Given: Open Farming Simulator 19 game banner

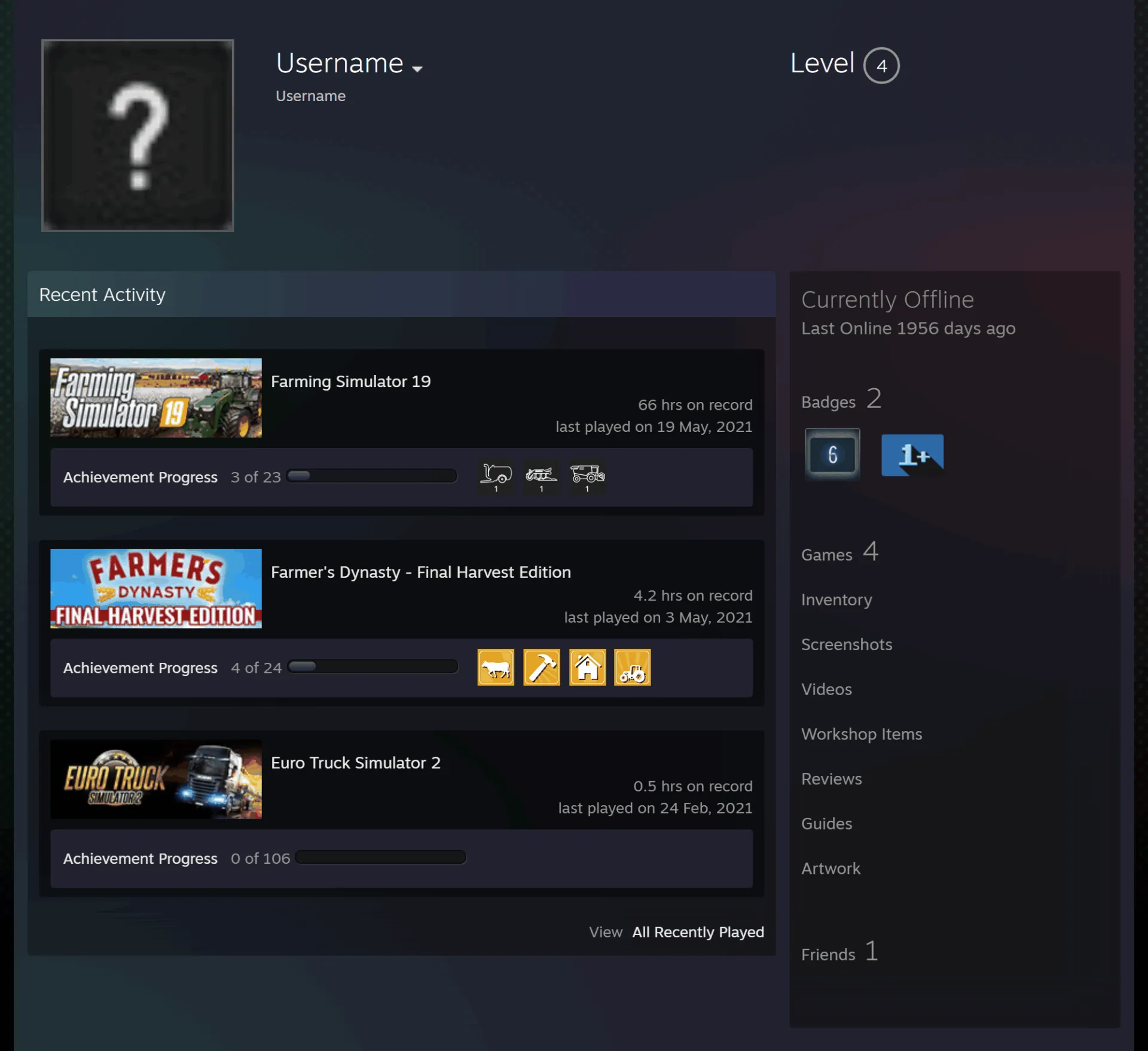Looking at the screenshot, I should point(156,398).
